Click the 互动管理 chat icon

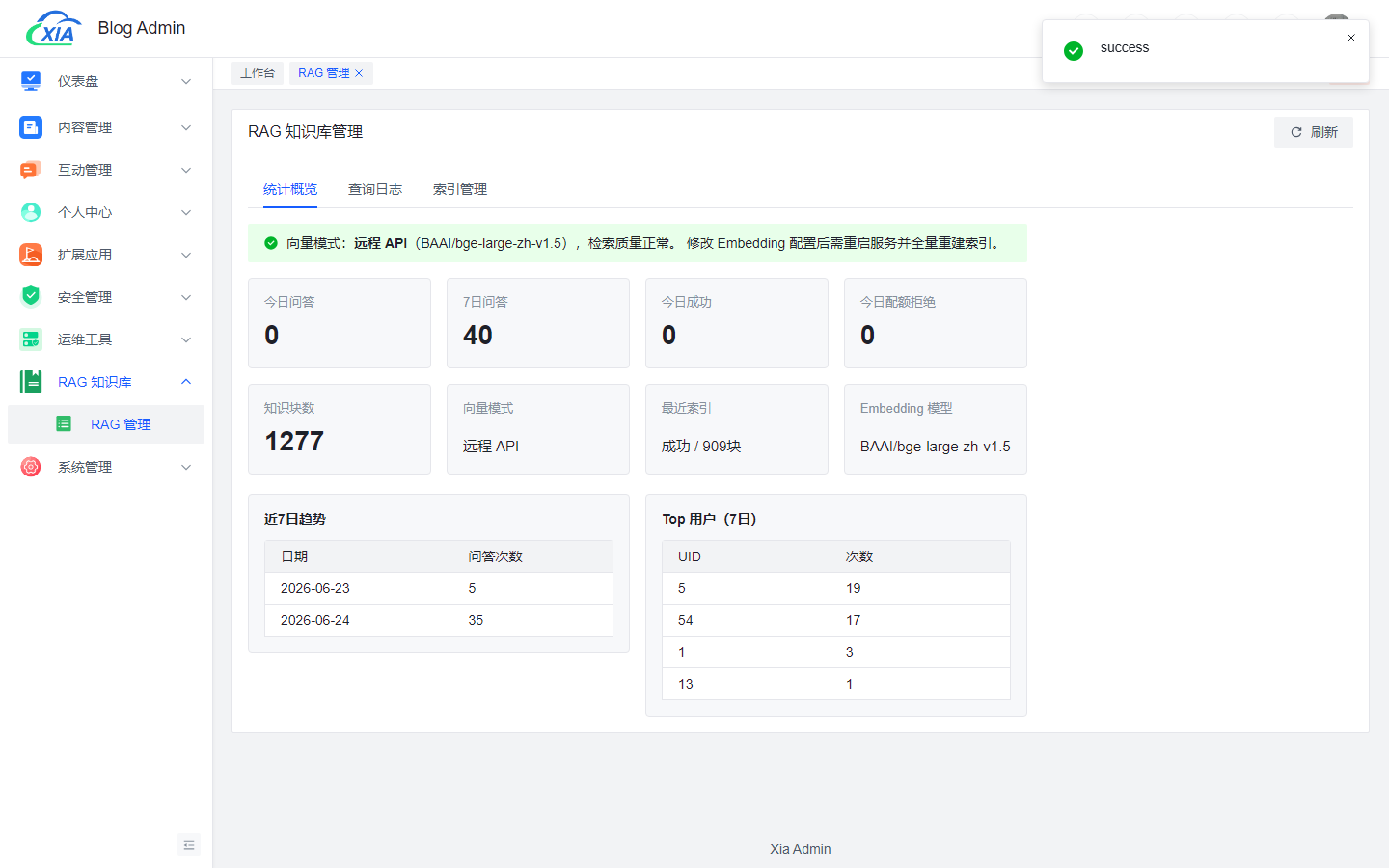(31, 170)
